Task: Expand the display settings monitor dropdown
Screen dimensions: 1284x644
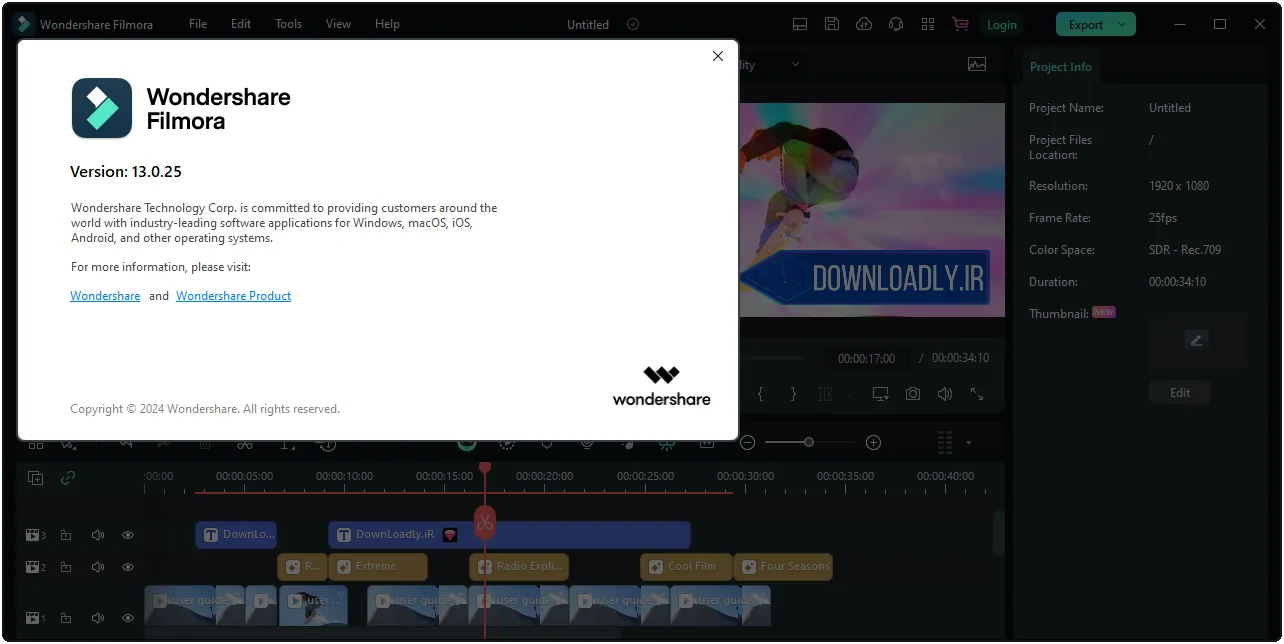Action: click(880, 394)
